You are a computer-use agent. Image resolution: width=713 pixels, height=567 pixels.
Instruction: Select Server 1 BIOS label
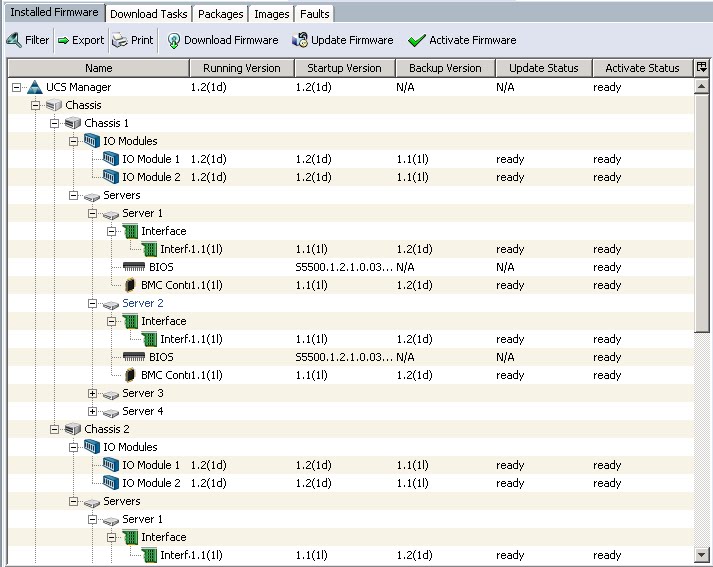(161, 267)
